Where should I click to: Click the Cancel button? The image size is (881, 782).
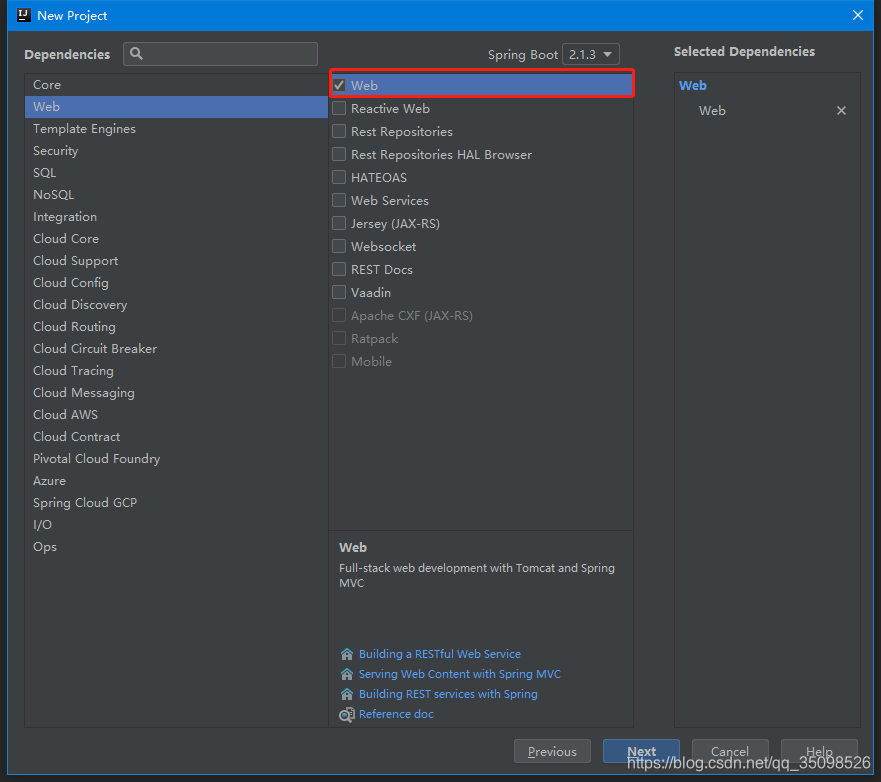[x=730, y=751]
